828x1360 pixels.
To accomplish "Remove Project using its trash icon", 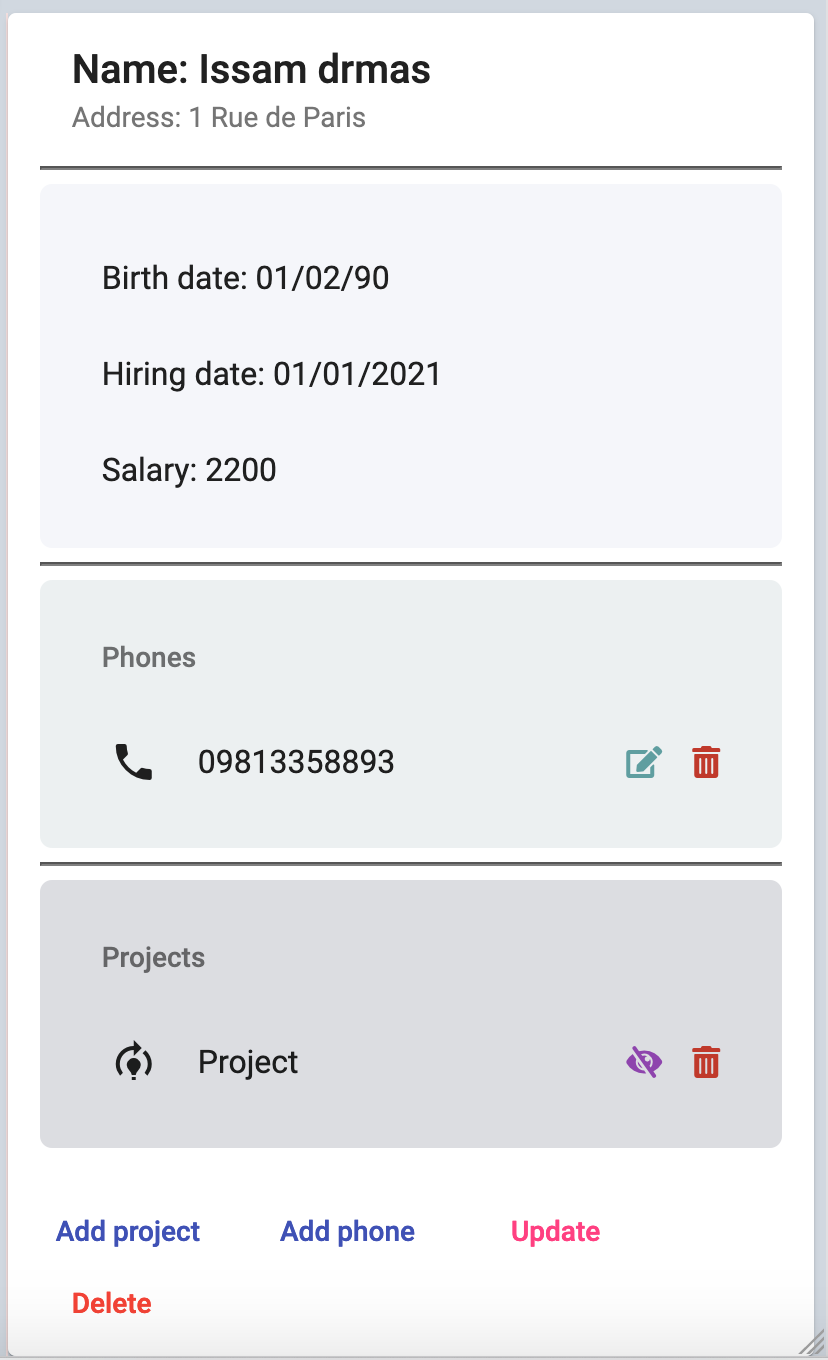I will click(706, 1062).
